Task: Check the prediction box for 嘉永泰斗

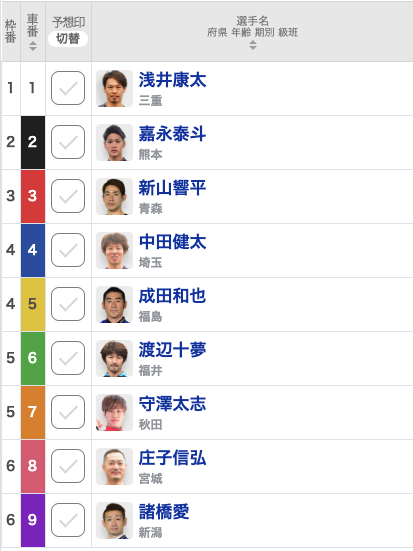Action: (x=68, y=142)
